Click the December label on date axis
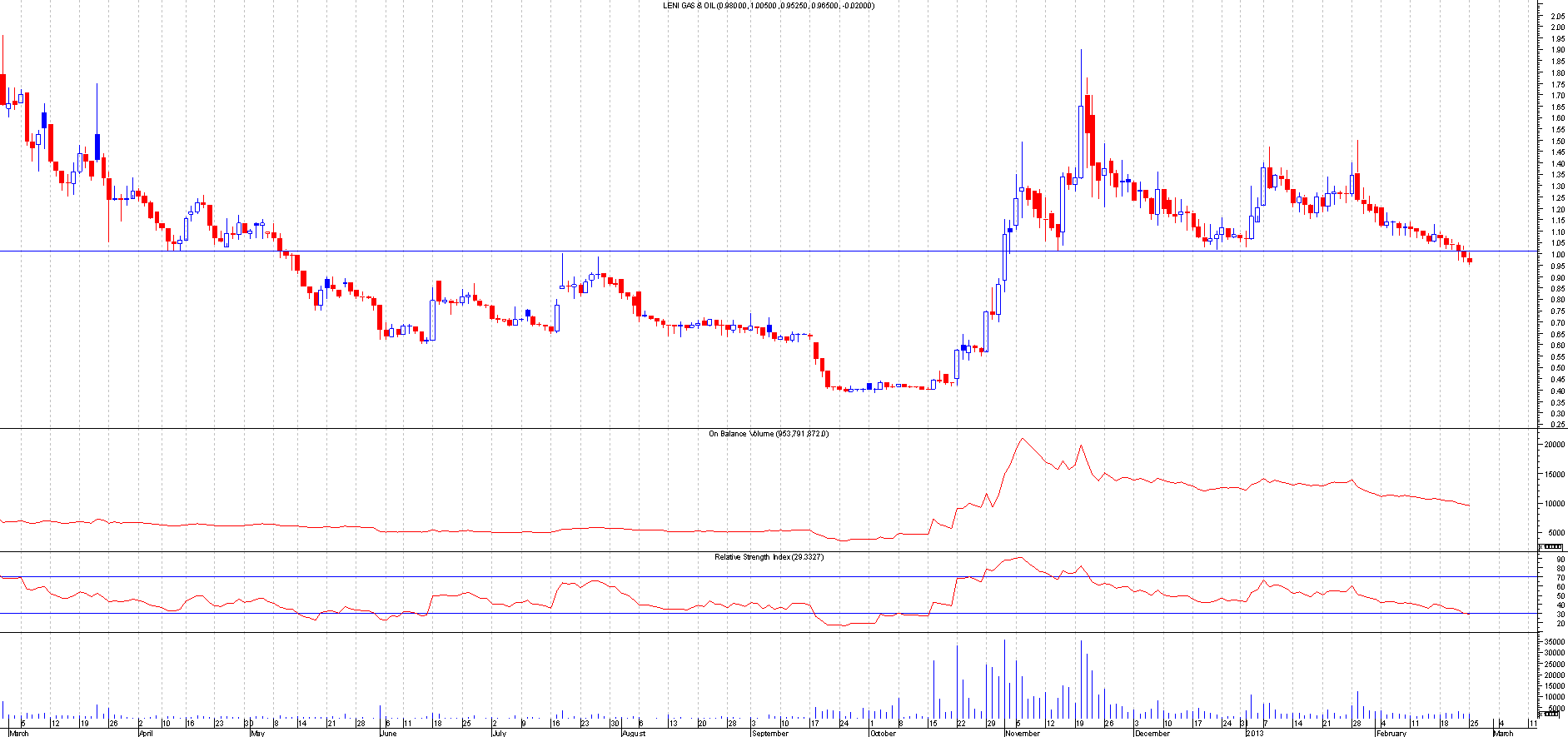The width and height of the screenshot is (1568, 737). pyautogui.click(x=1152, y=733)
